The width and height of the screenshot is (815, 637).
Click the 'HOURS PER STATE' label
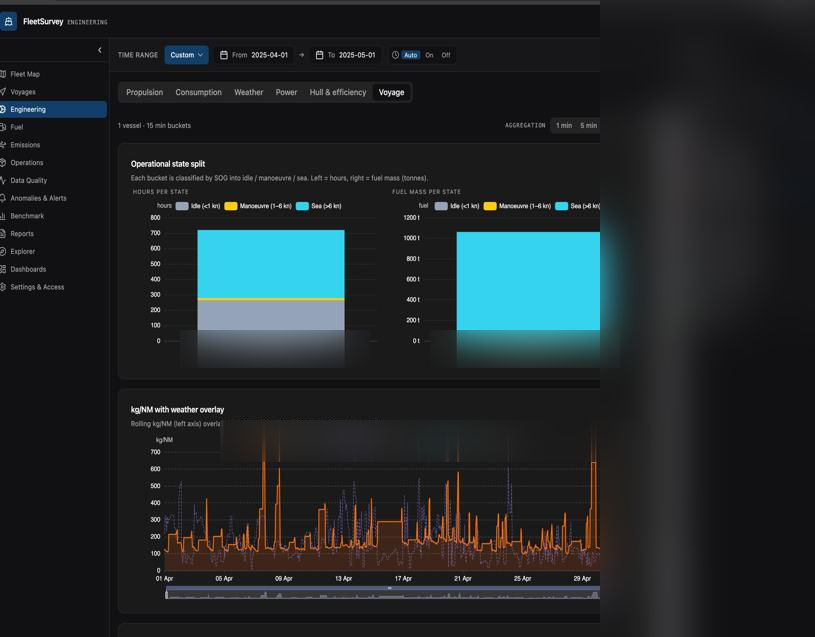(161, 192)
